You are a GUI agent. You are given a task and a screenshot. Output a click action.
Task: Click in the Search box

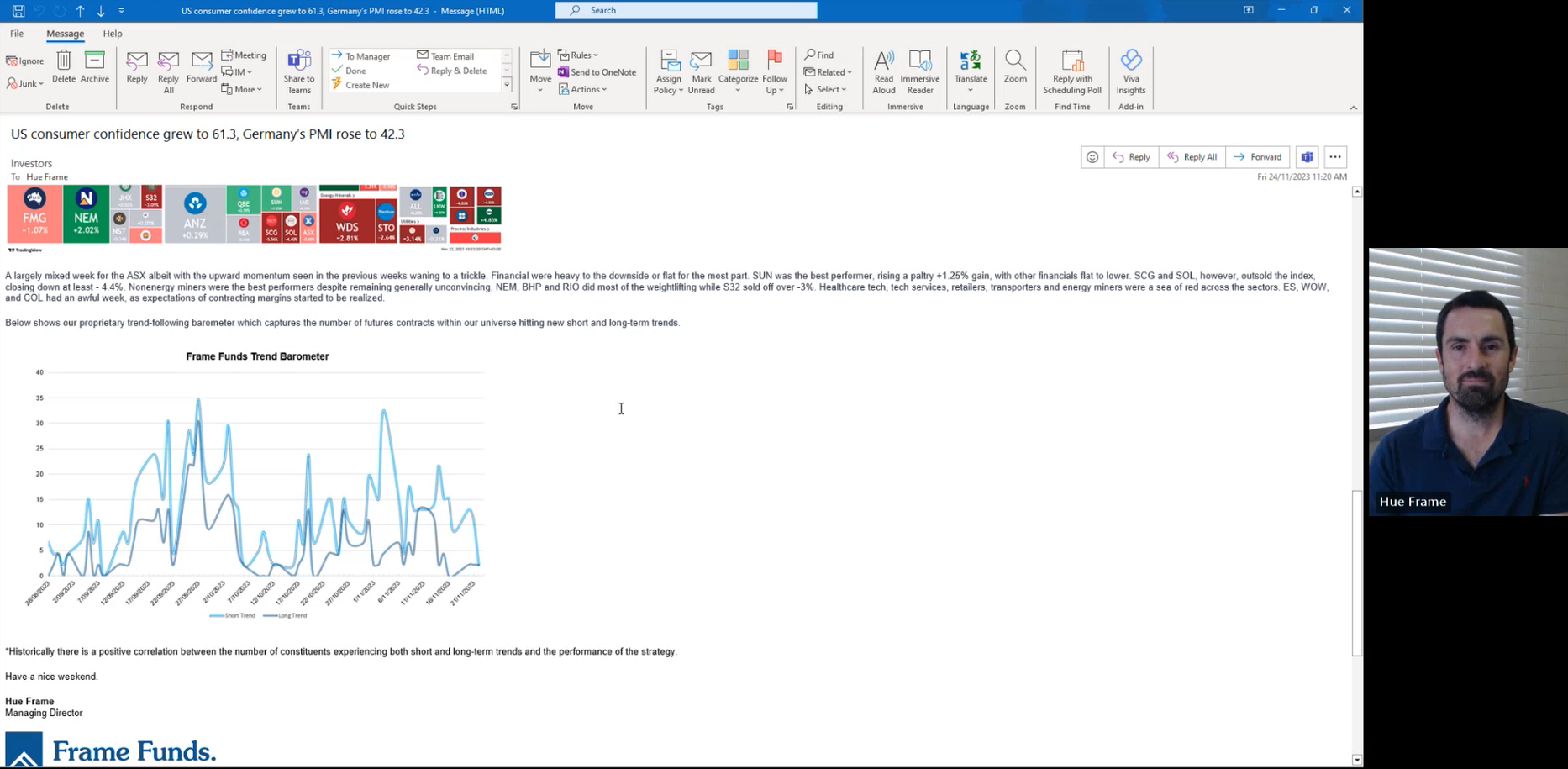pos(686,10)
